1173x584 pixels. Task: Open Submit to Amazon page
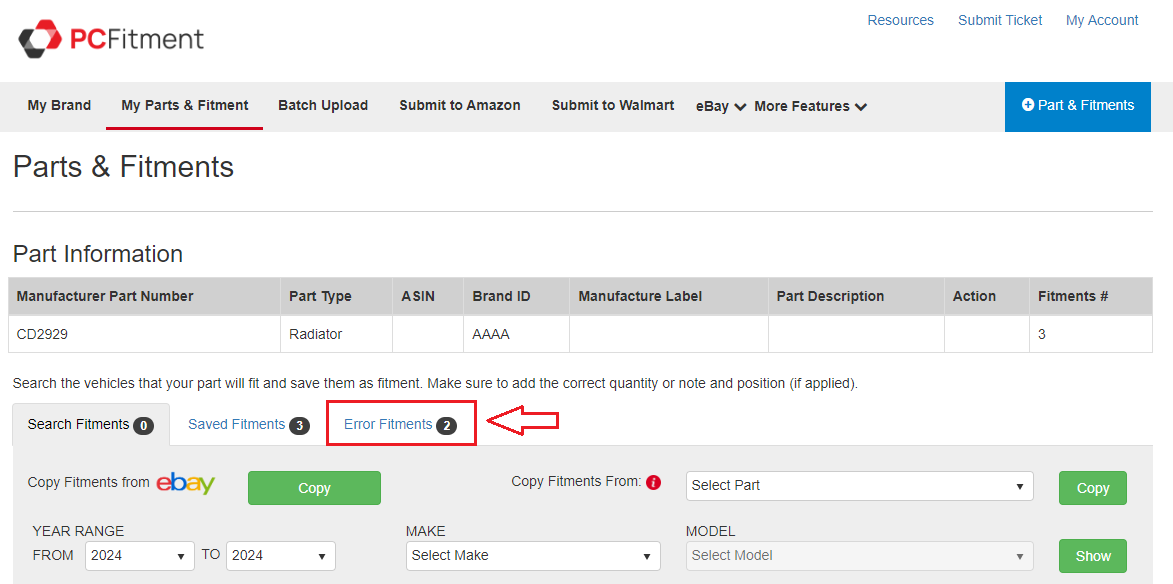pyautogui.click(x=460, y=106)
